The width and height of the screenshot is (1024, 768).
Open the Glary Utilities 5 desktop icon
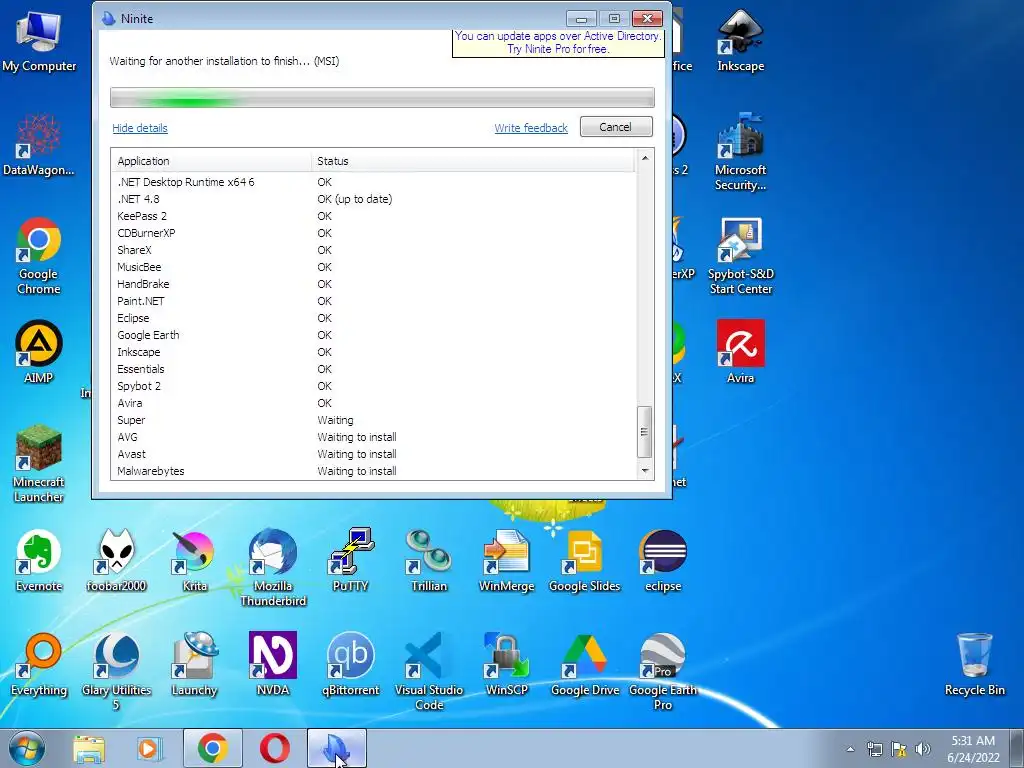coord(116,671)
